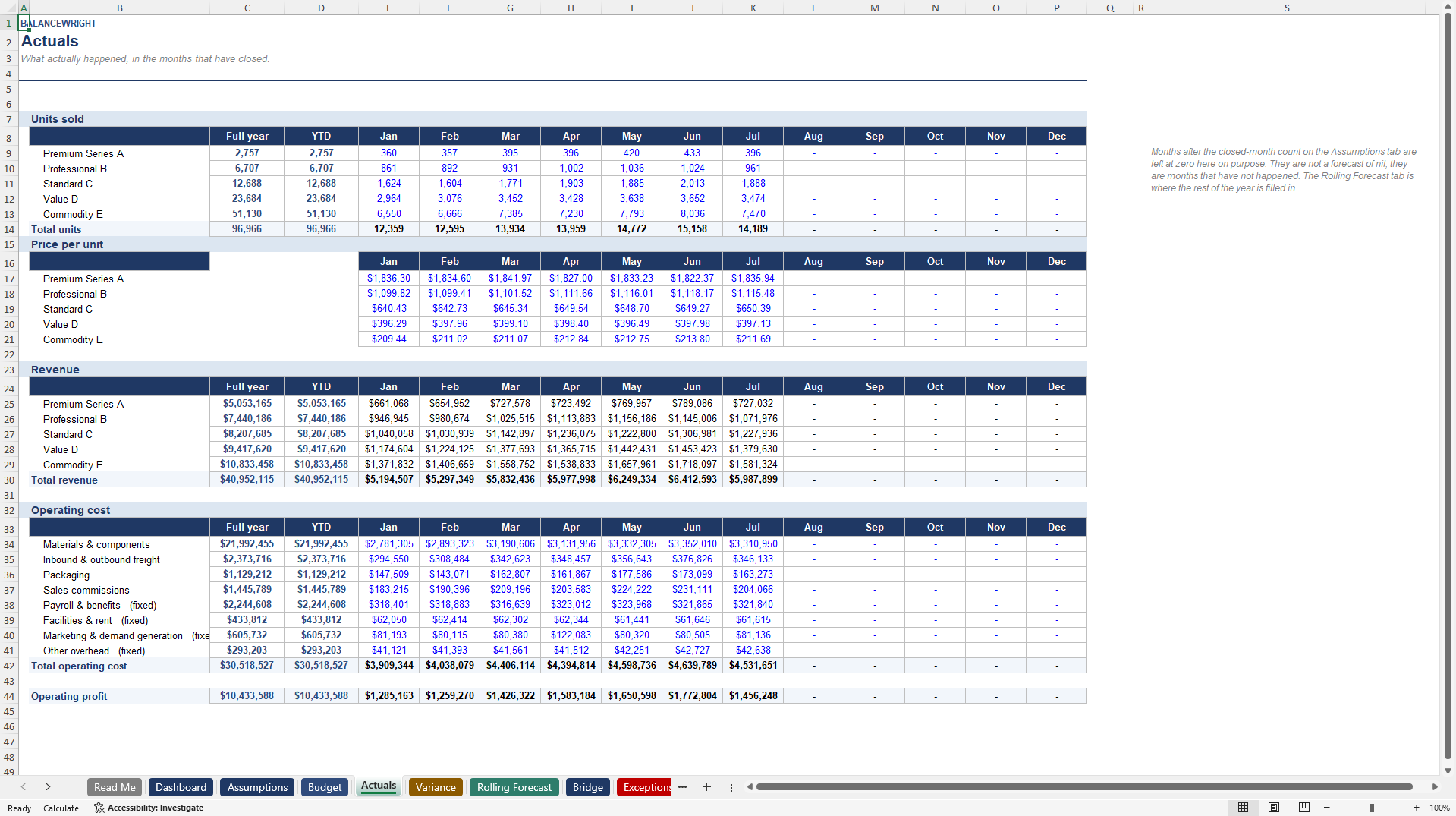Select Commodity E Jul units 7,470
Viewport: 1456px width, 816px height.
(x=753, y=213)
